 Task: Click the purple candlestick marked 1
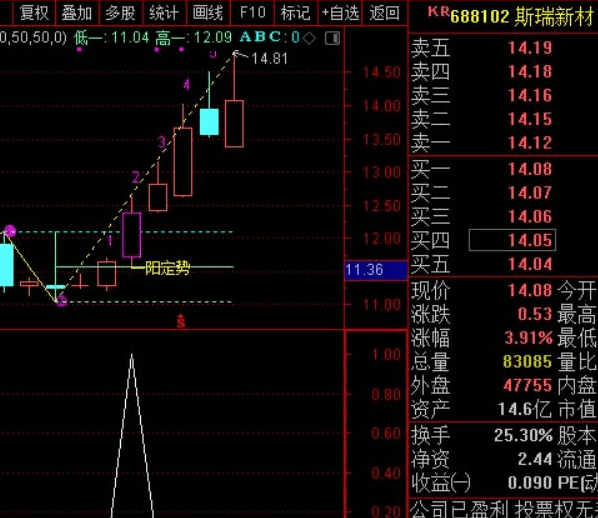click(x=132, y=235)
